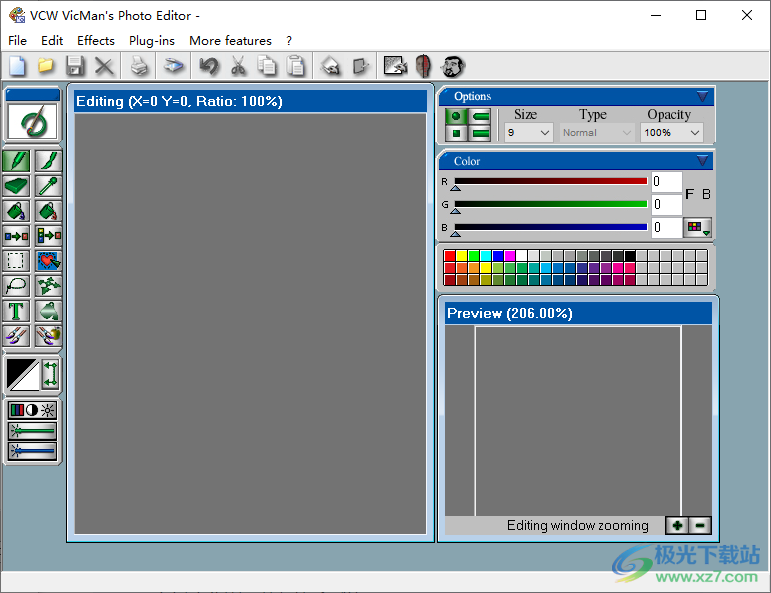Create a new blank image file
771x593 pixels.
click(x=17, y=66)
